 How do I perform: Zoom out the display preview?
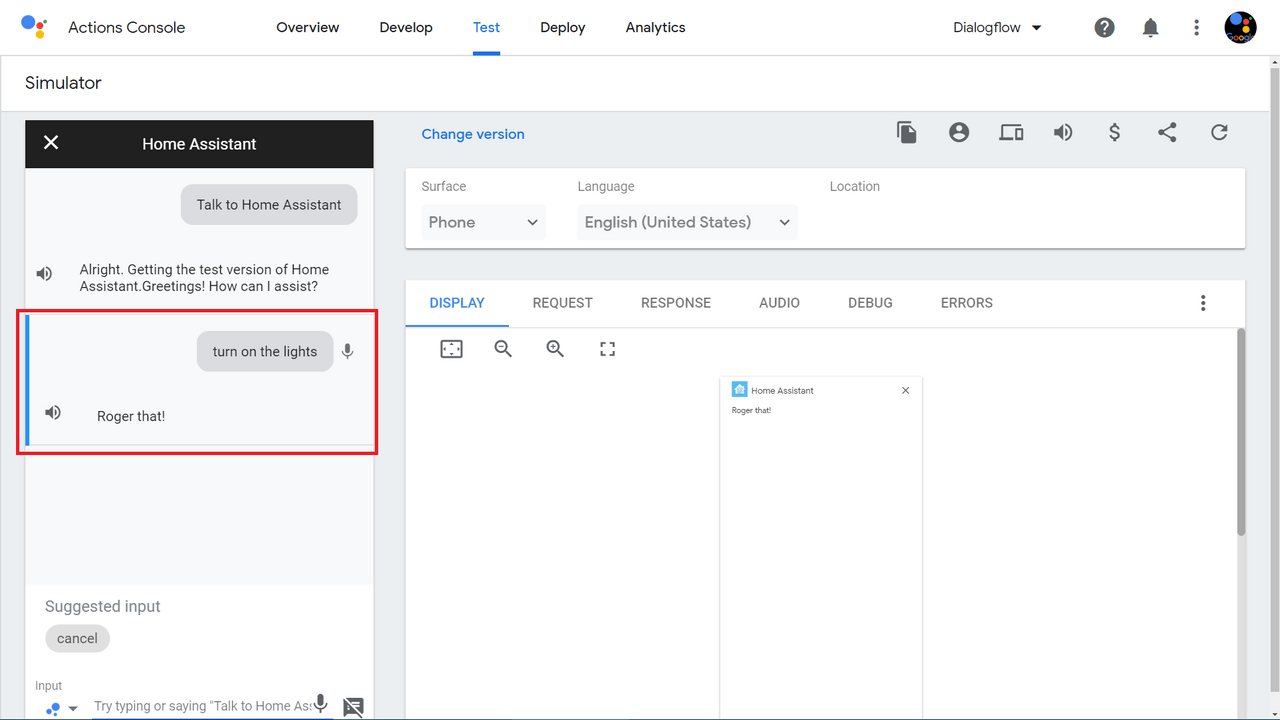click(x=503, y=349)
